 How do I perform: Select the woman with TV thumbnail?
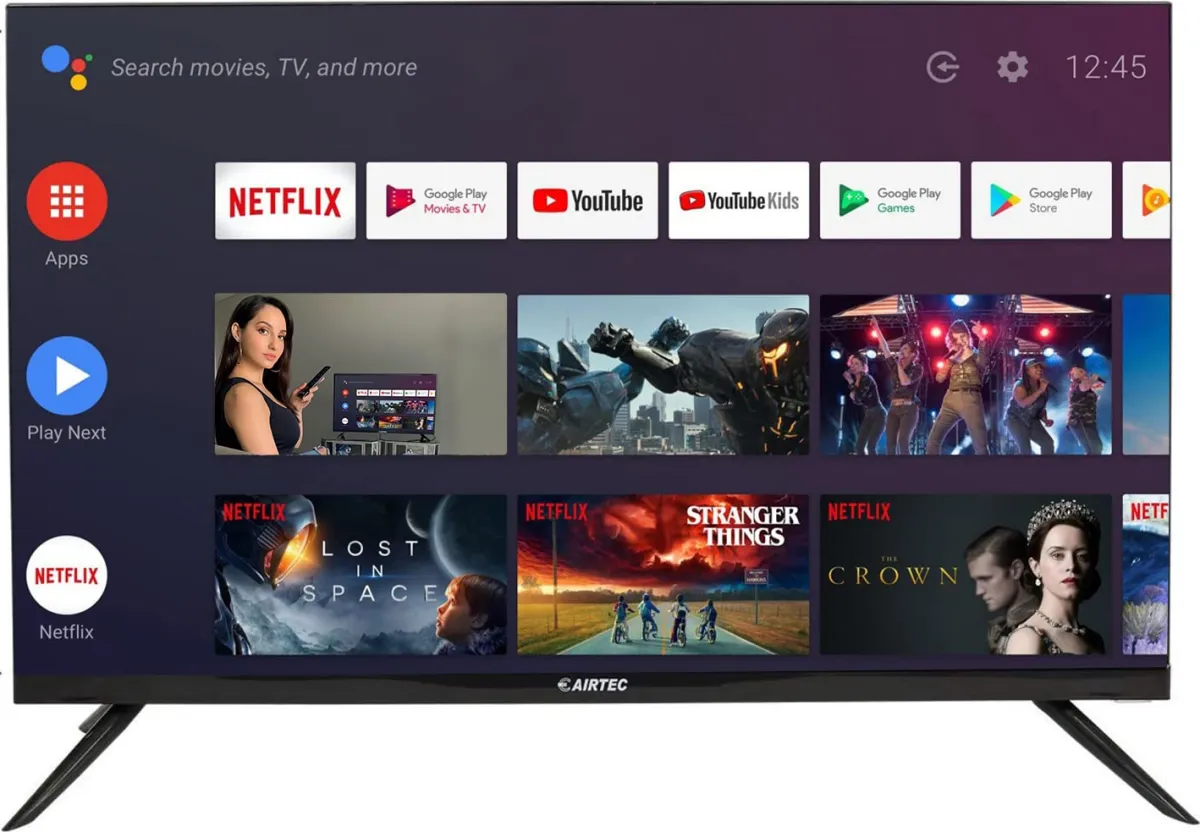[x=360, y=374]
